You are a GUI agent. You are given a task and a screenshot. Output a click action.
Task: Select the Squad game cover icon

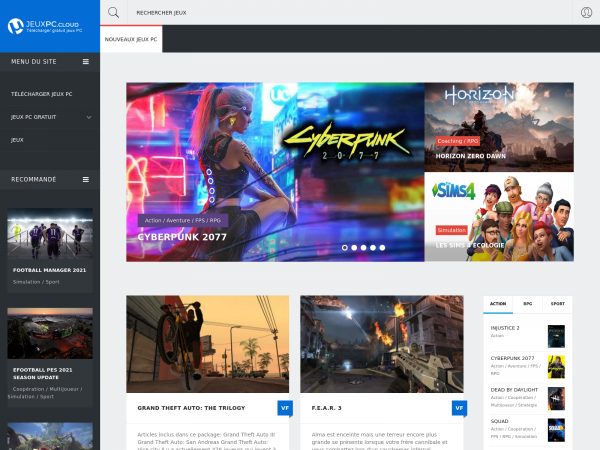coord(556,430)
